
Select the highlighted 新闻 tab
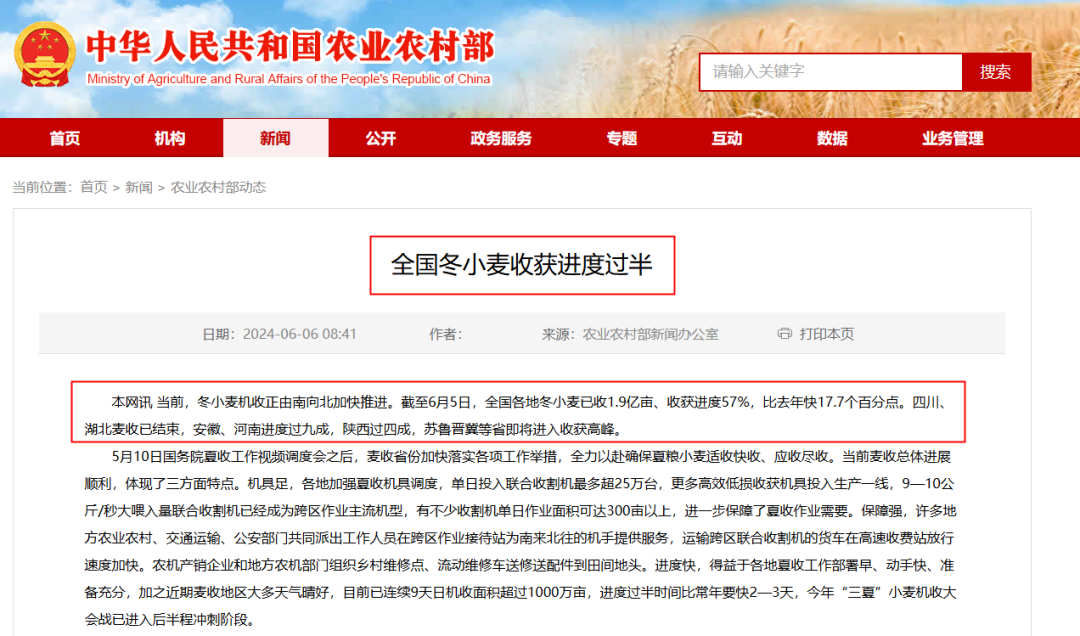pyautogui.click(x=275, y=138)
